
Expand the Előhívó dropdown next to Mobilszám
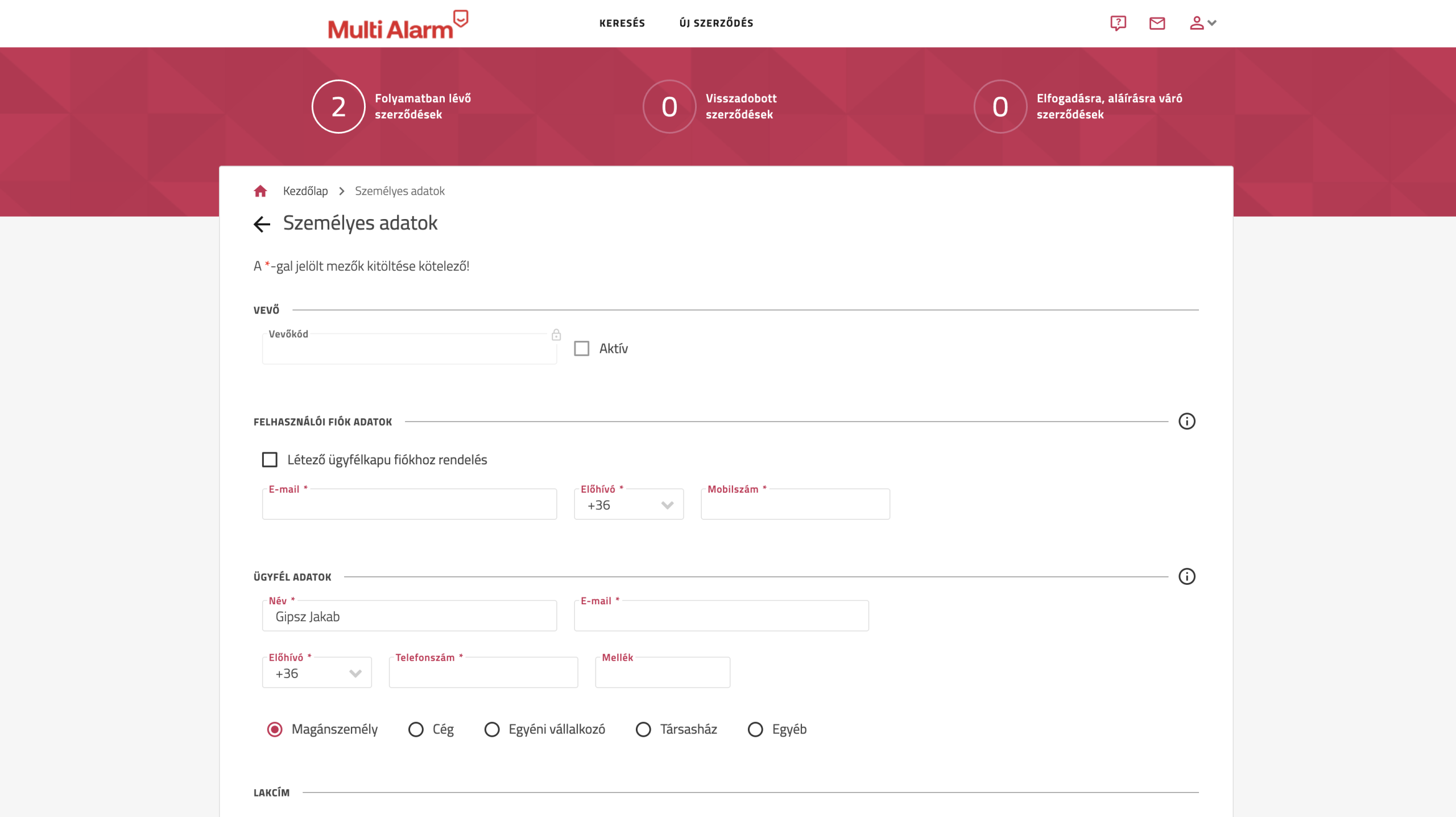628,505
